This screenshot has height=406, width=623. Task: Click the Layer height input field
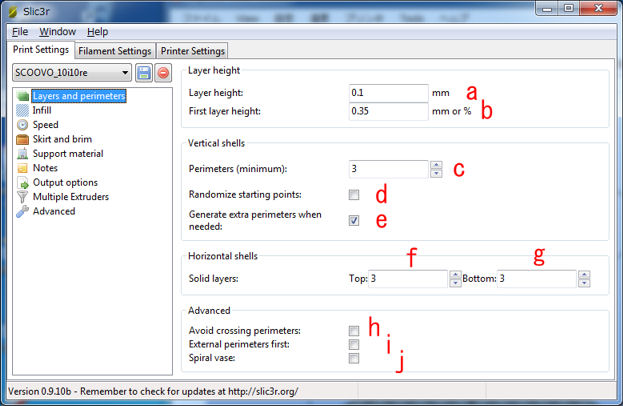pos(389,92)
